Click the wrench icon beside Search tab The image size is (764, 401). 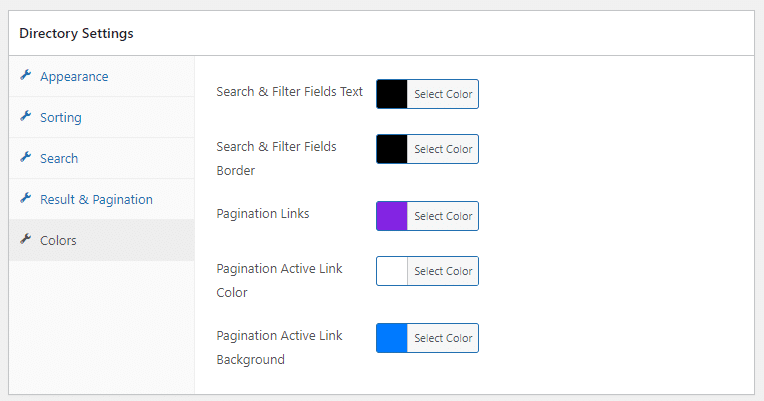click(x=26, y=157)
